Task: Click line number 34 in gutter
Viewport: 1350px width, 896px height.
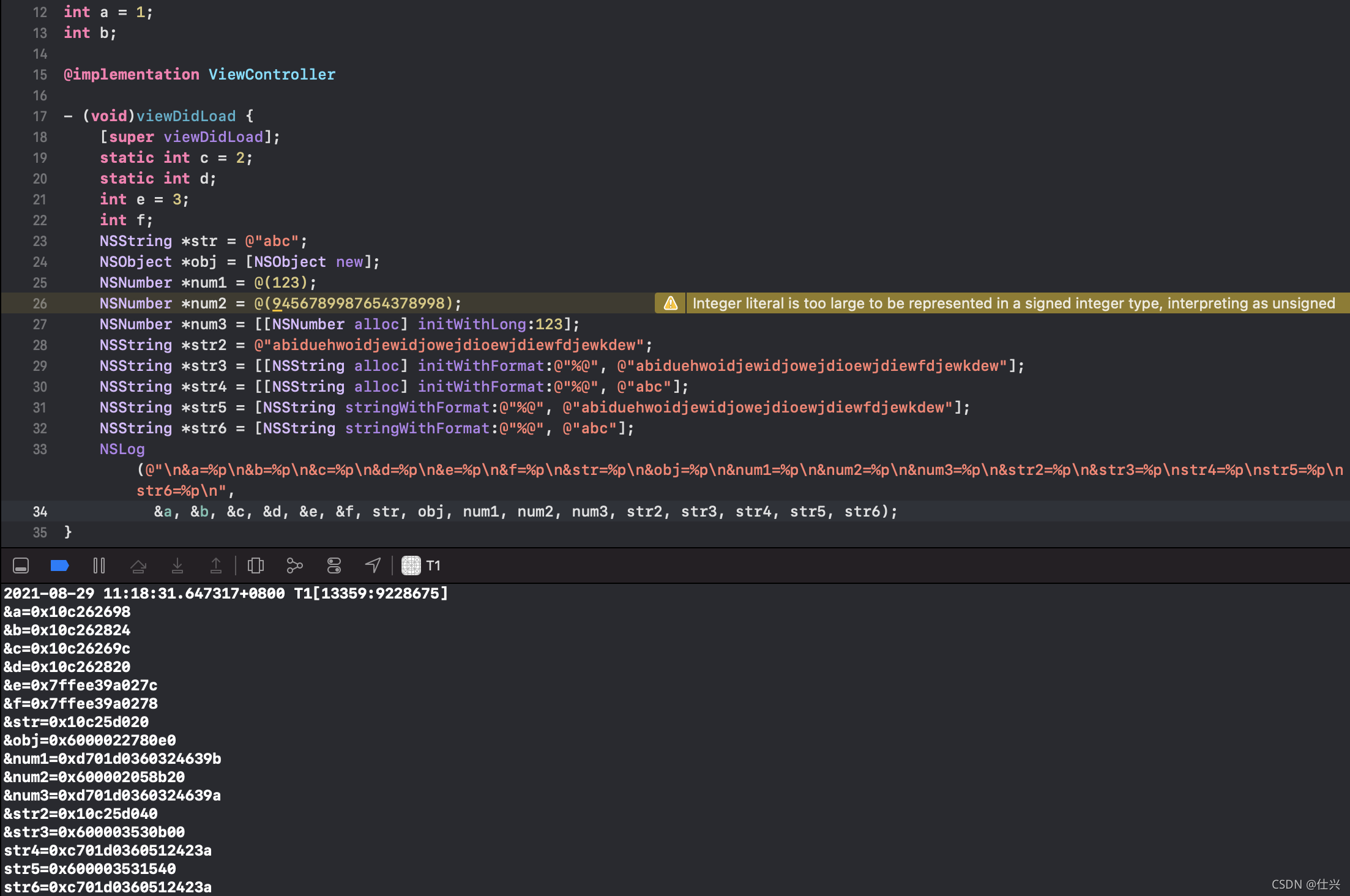Action: (x=40, y=512)
